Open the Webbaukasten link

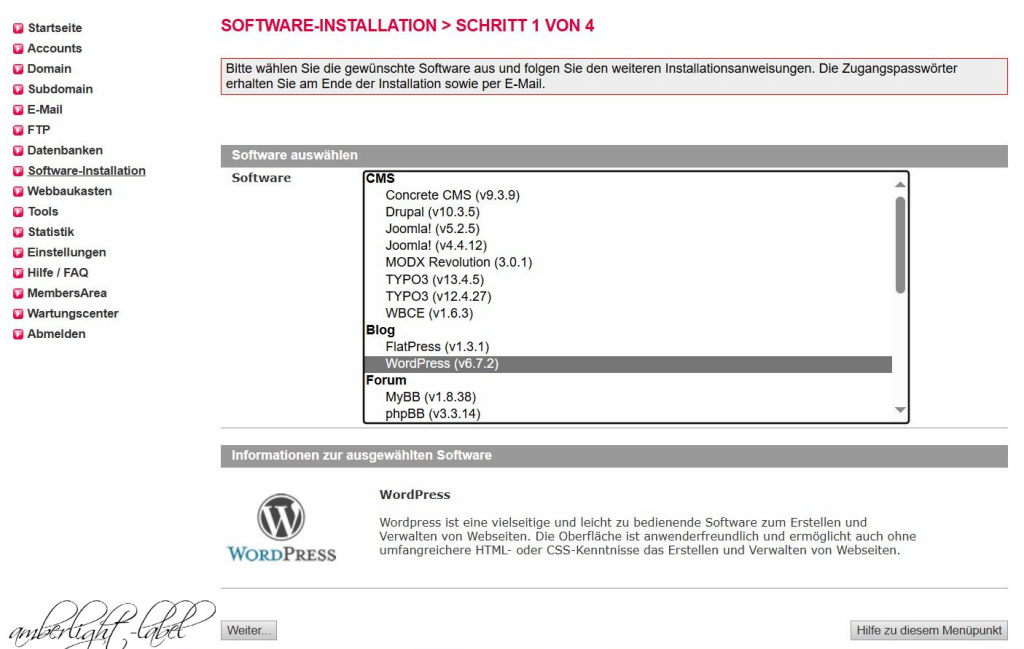tap(69, 191)
